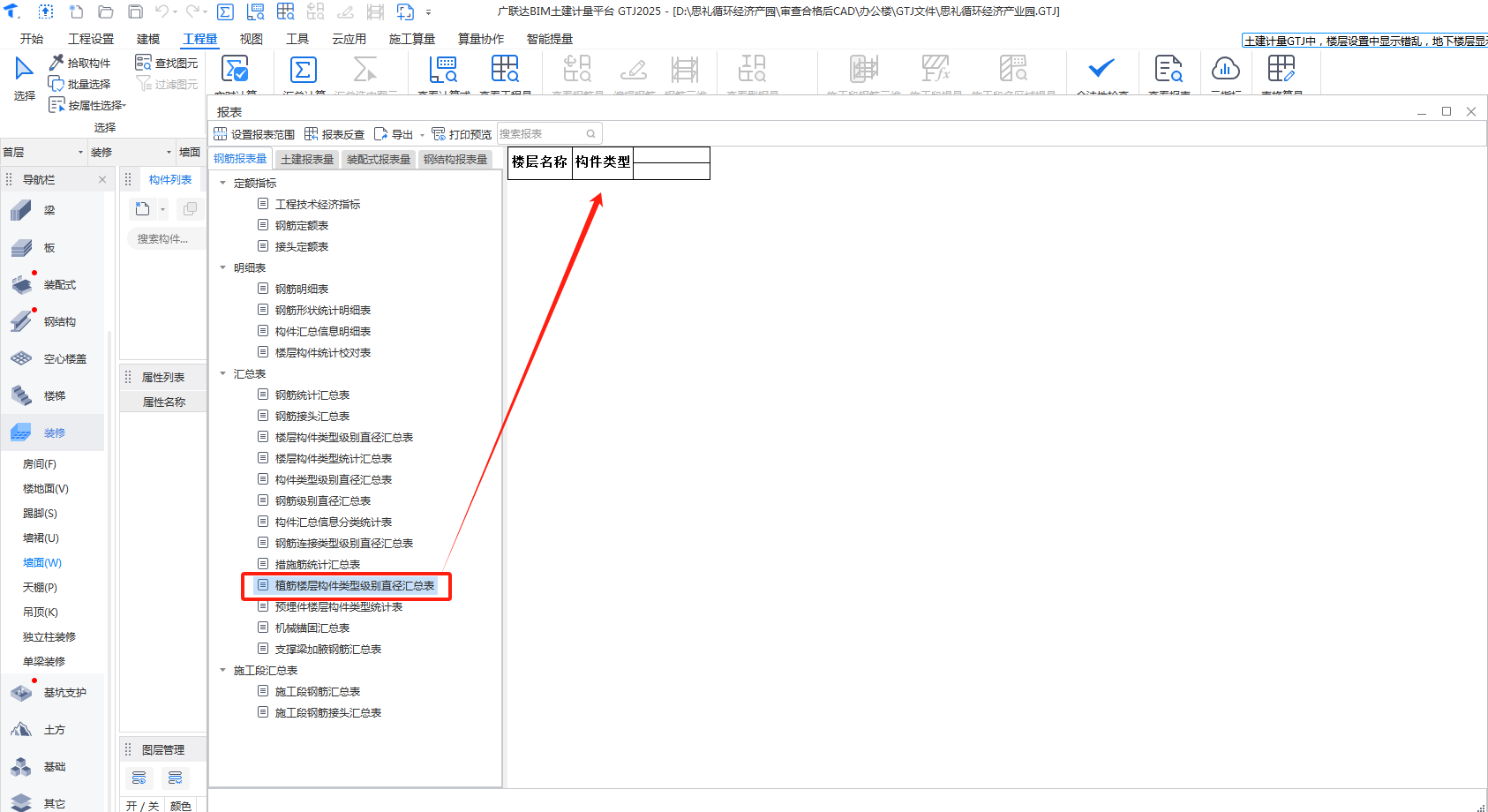Select 钢筋统计汇总表 report

coord(312,395)
